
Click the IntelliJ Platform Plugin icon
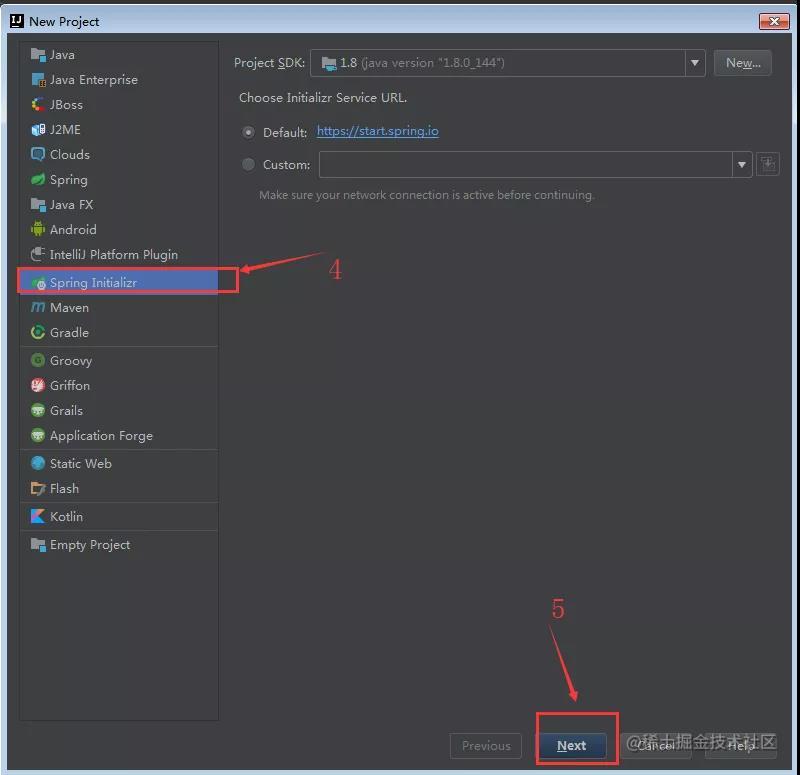38,254
